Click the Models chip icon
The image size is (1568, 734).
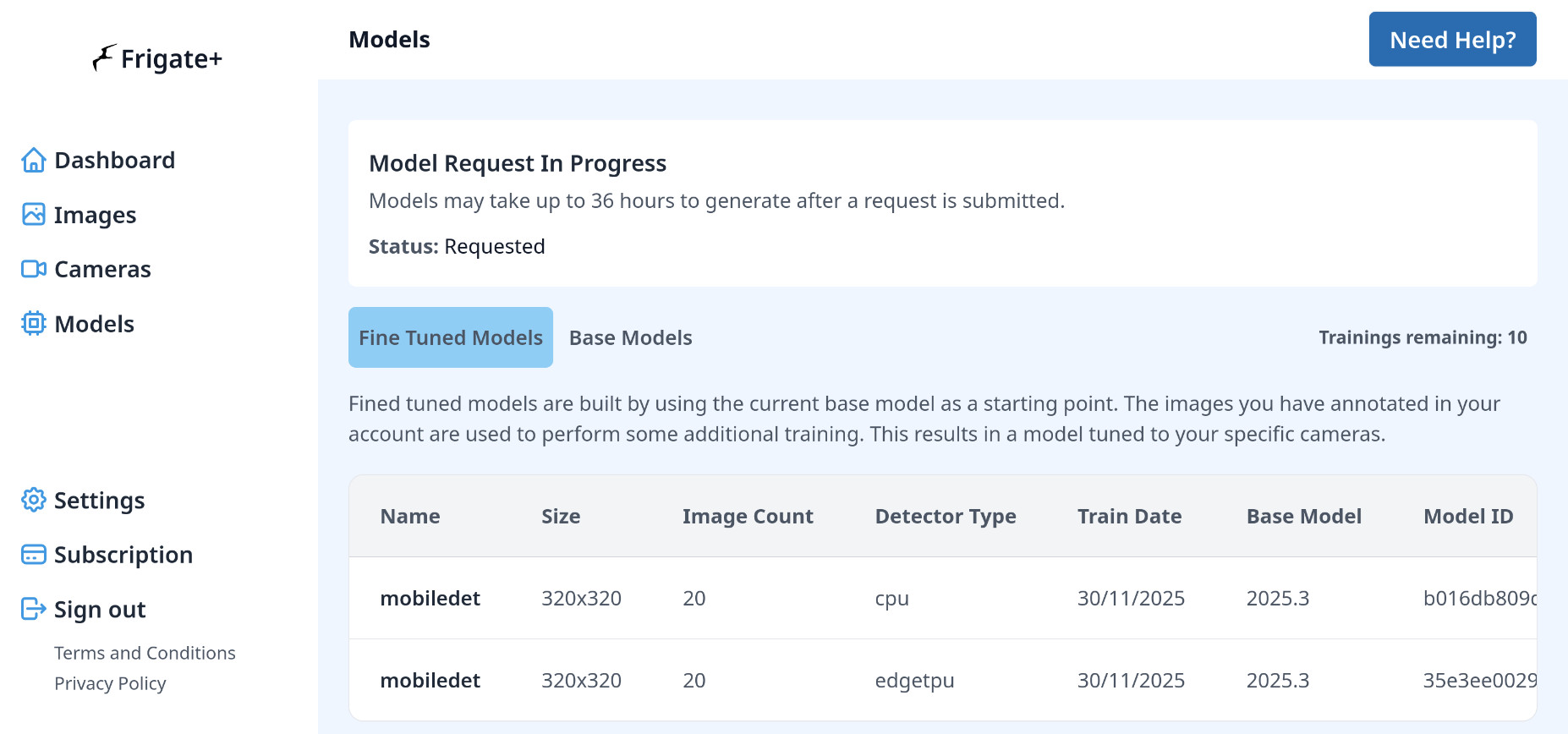point(34,324)
